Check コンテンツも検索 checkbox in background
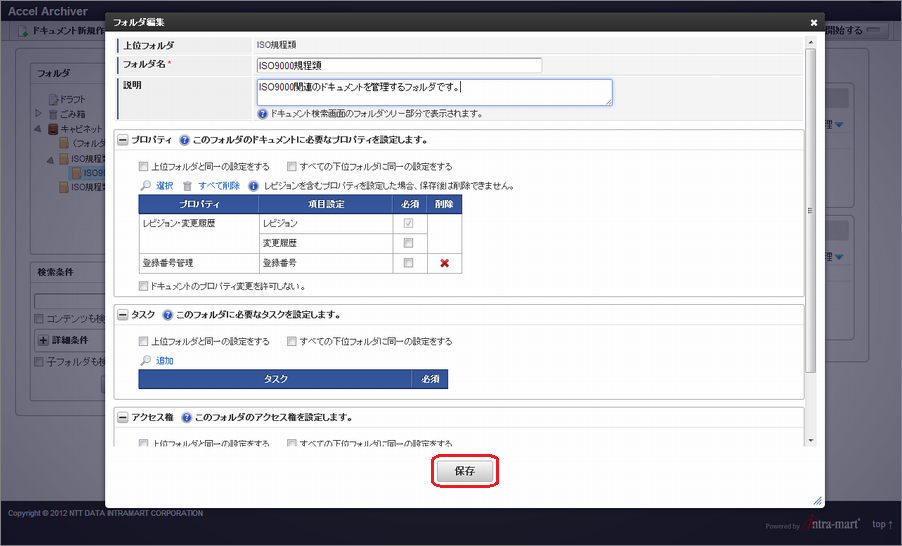The width and height of the screenshot is (902, 546). [x=39, y=319]
